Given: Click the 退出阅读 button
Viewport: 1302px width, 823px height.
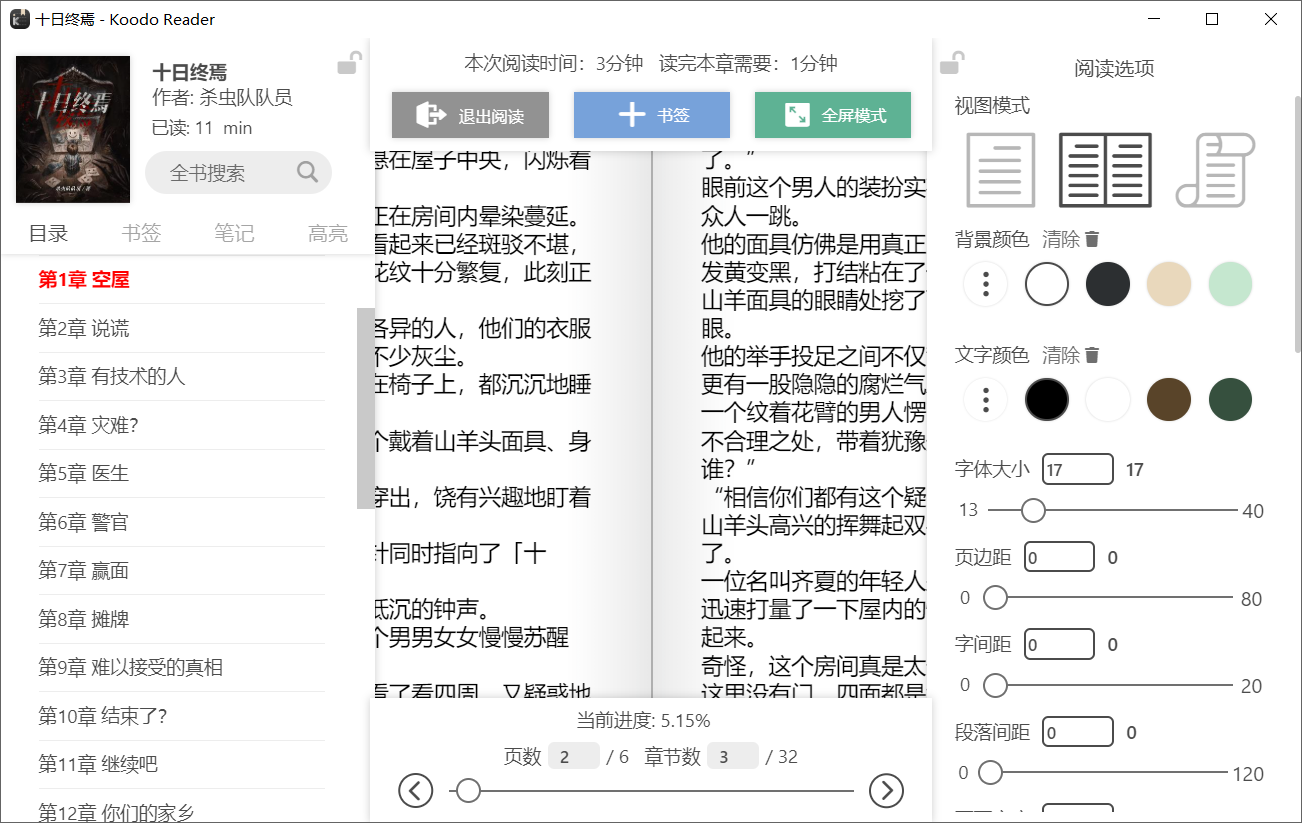Looking at the screenshot, I should (469, 115).
